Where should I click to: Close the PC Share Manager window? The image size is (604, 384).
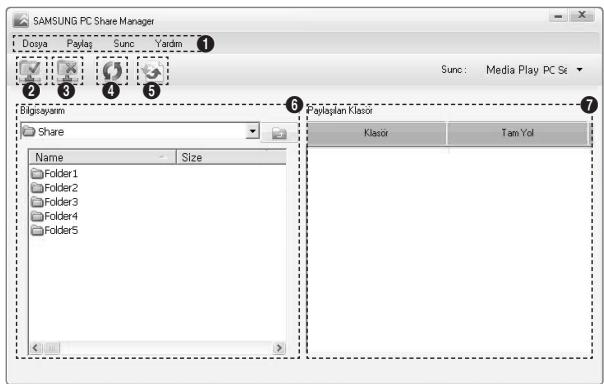pyautogui.click(x=582, y=15)
